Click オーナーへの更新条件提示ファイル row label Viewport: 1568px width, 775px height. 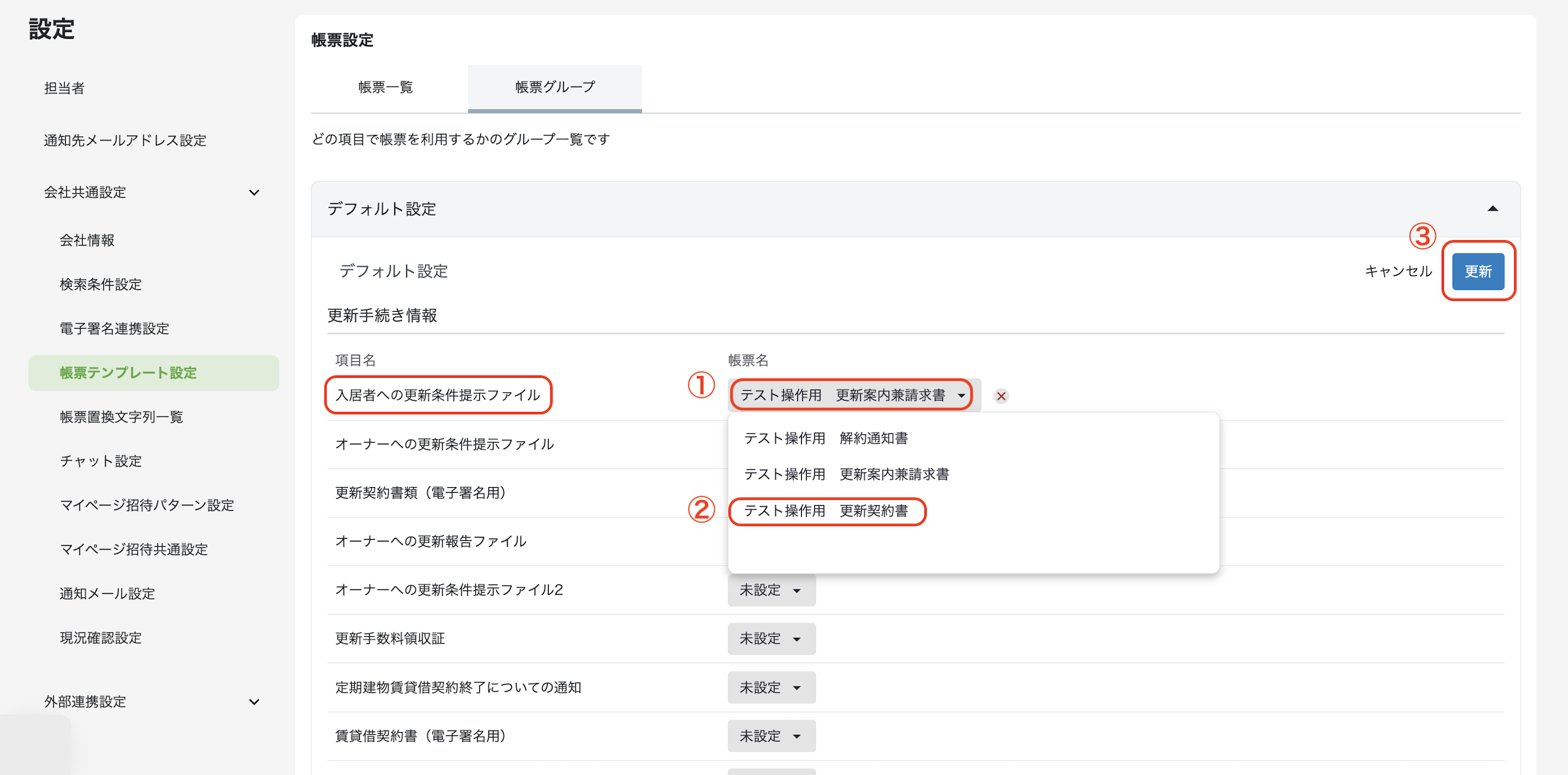pyautogui.click(x=444, y=444)
